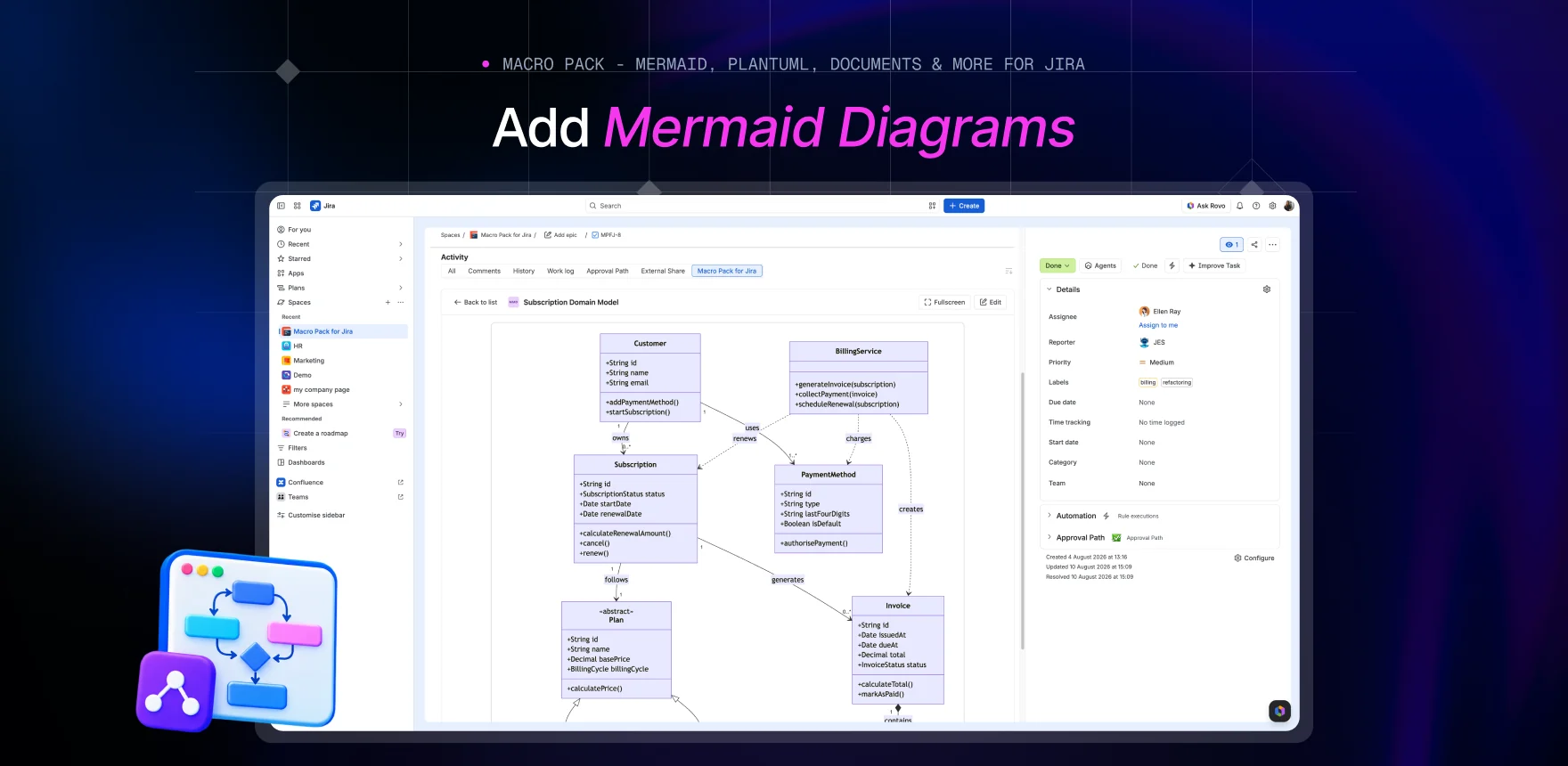
Task: Open the help question mark icon
Action: tap(1256, 206)
